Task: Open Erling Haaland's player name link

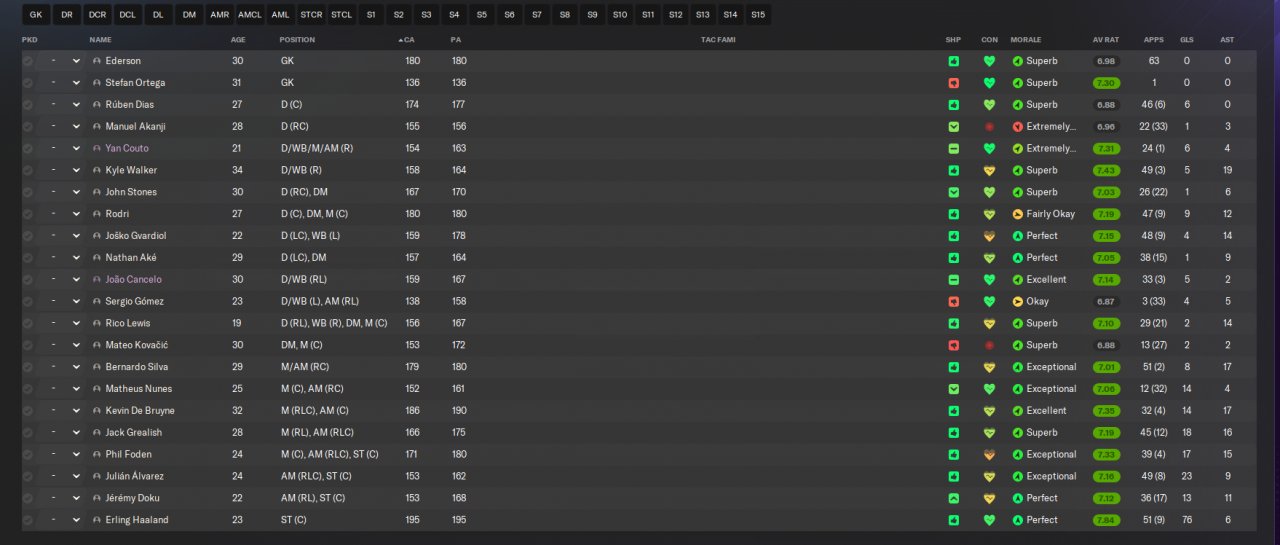Action: click(x=137, y=520)
